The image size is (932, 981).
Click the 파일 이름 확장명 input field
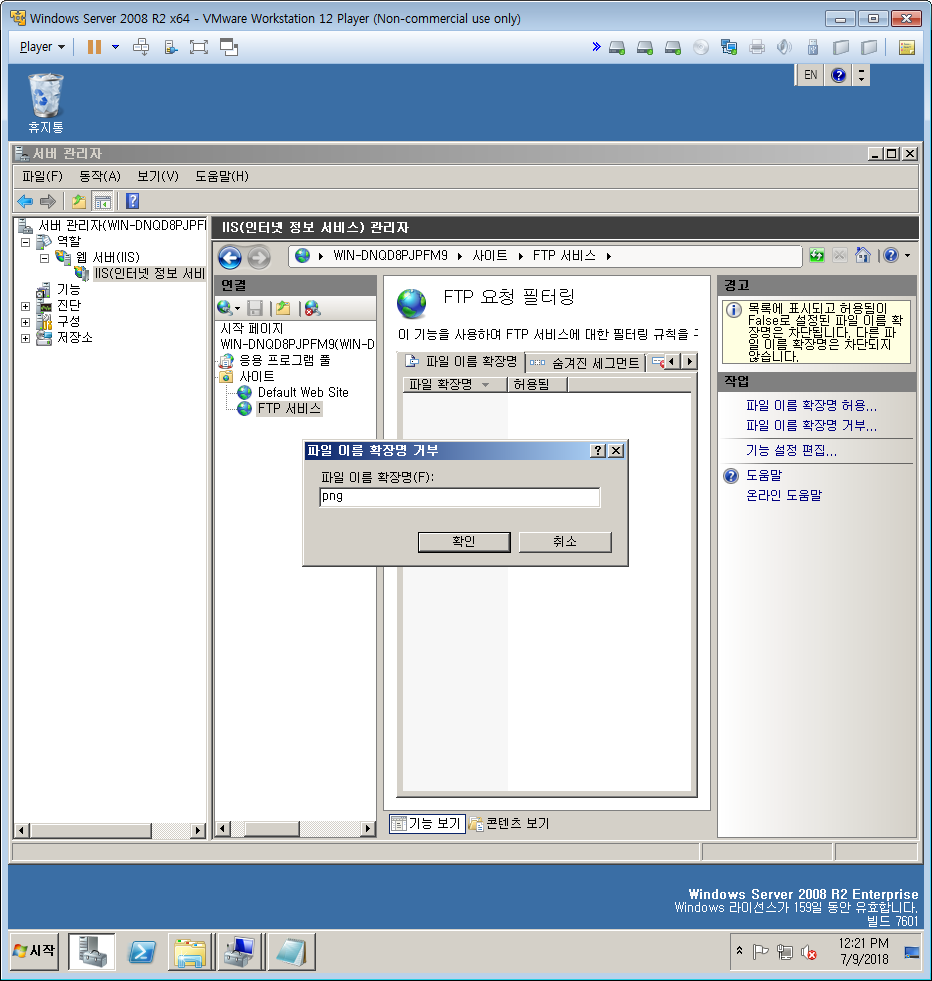pyautogui.click(x=460, y=497)
